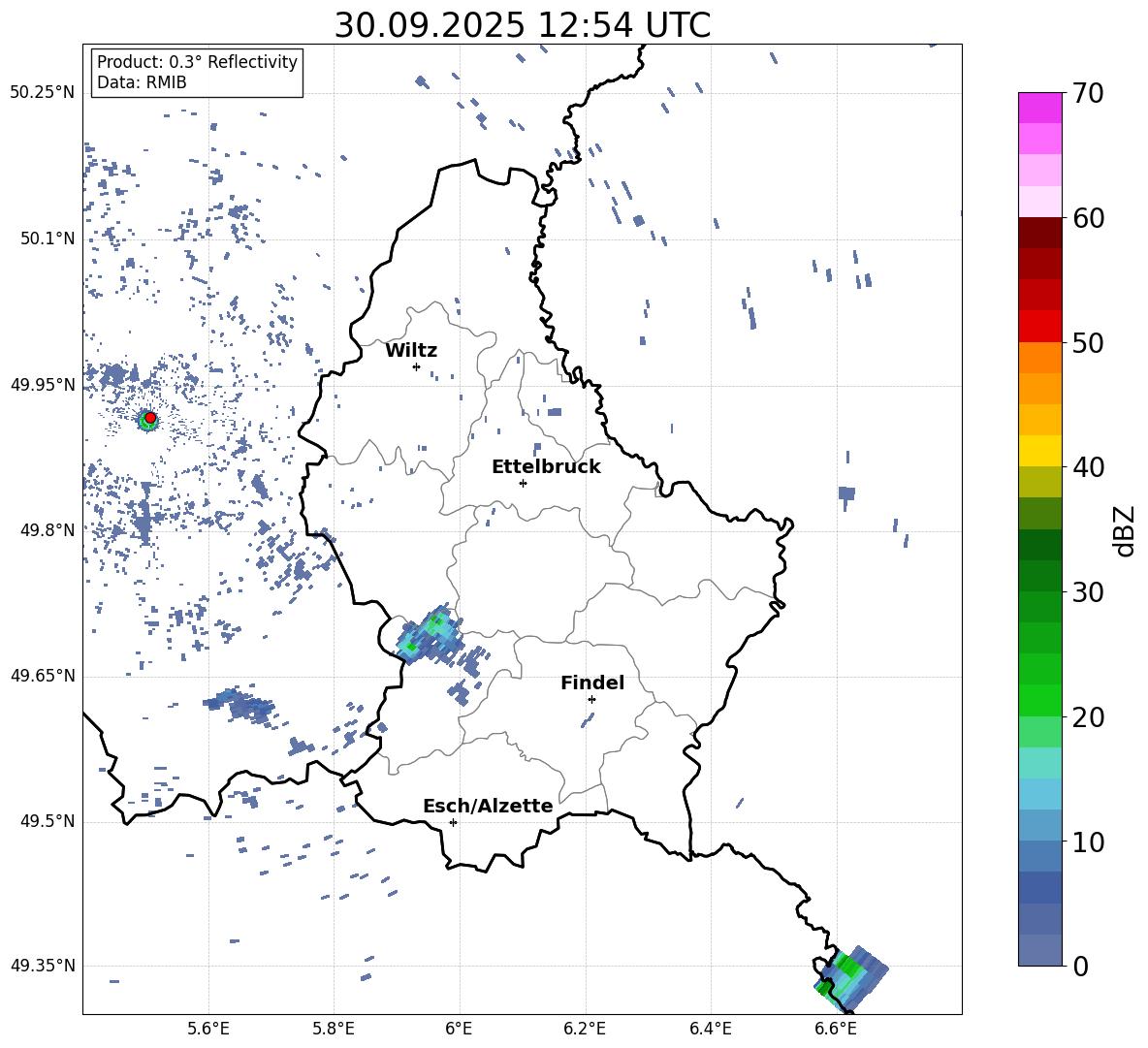
Task: Click the Product: 0.3° Reflectivity label
Action: [x=197, y=62]
